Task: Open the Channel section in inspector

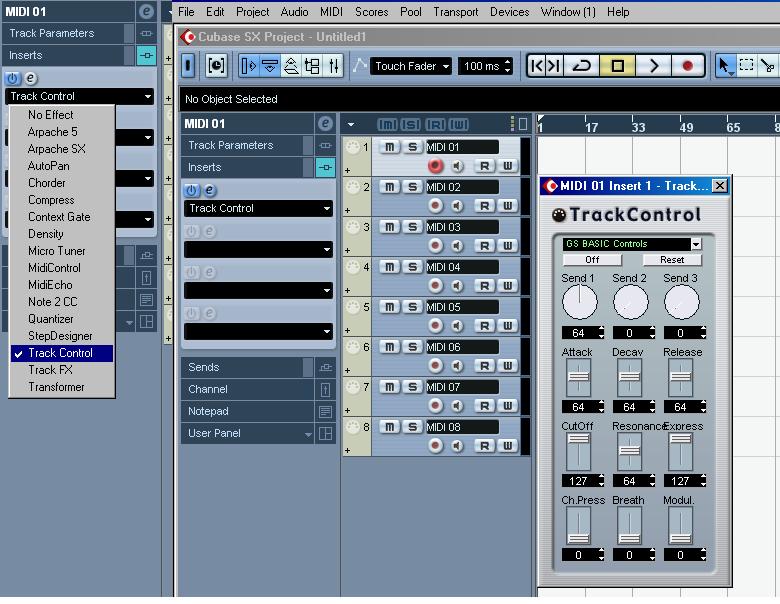Action: coord(247,389)
